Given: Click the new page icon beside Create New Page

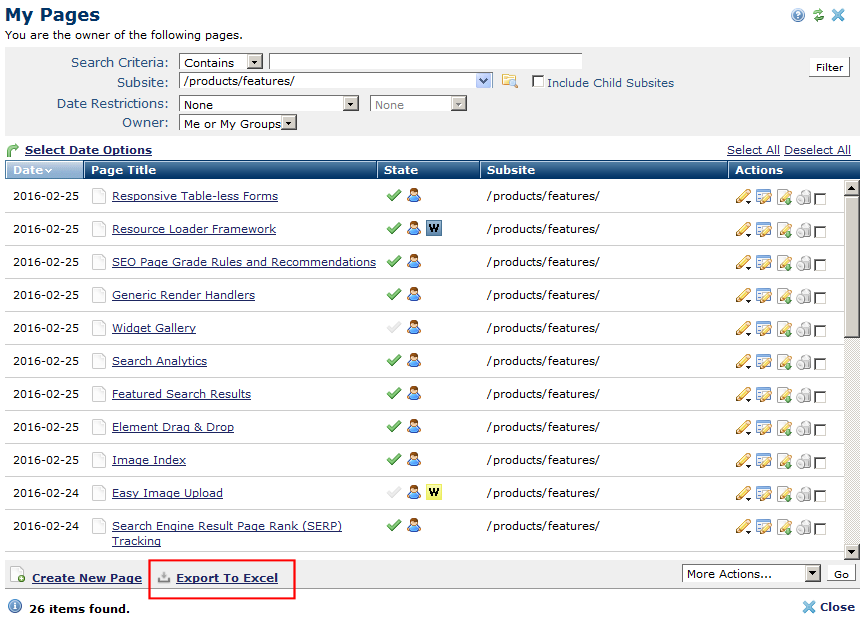Looking at the screenshot, I should pos(18,575).
